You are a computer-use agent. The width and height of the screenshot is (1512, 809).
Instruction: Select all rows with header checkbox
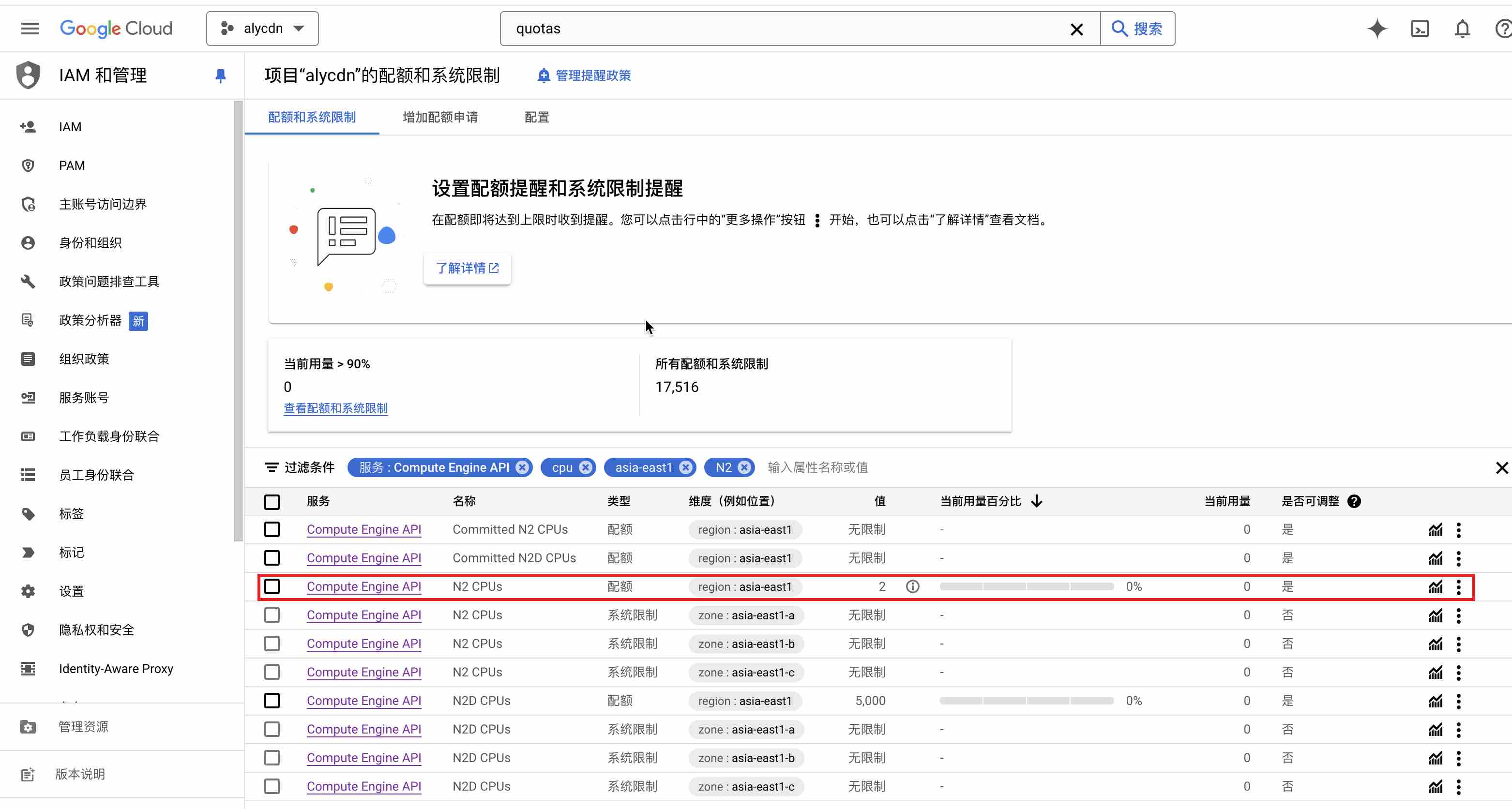(x=272, y=502)
